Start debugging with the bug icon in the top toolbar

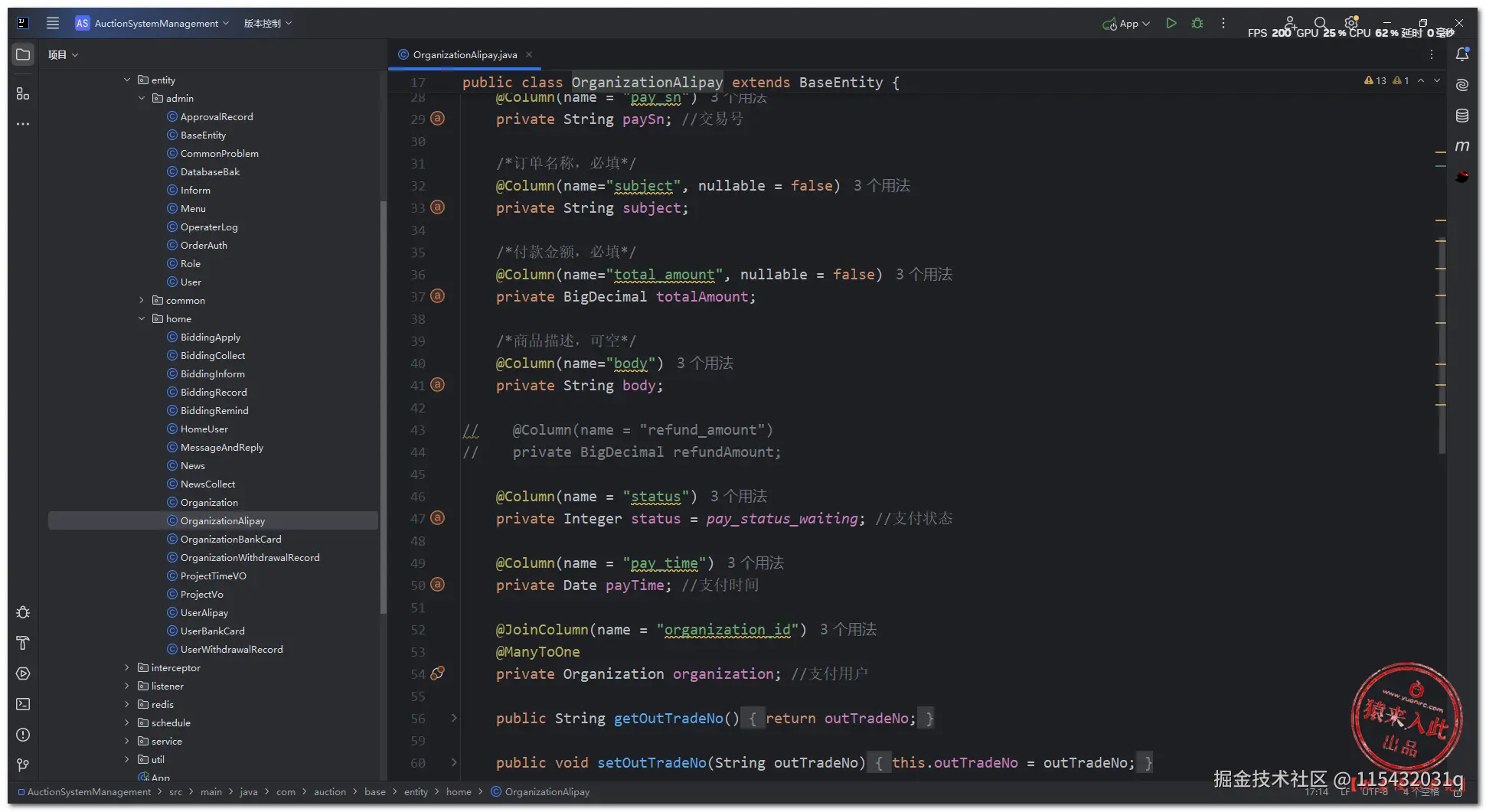tap(1197, 23)
